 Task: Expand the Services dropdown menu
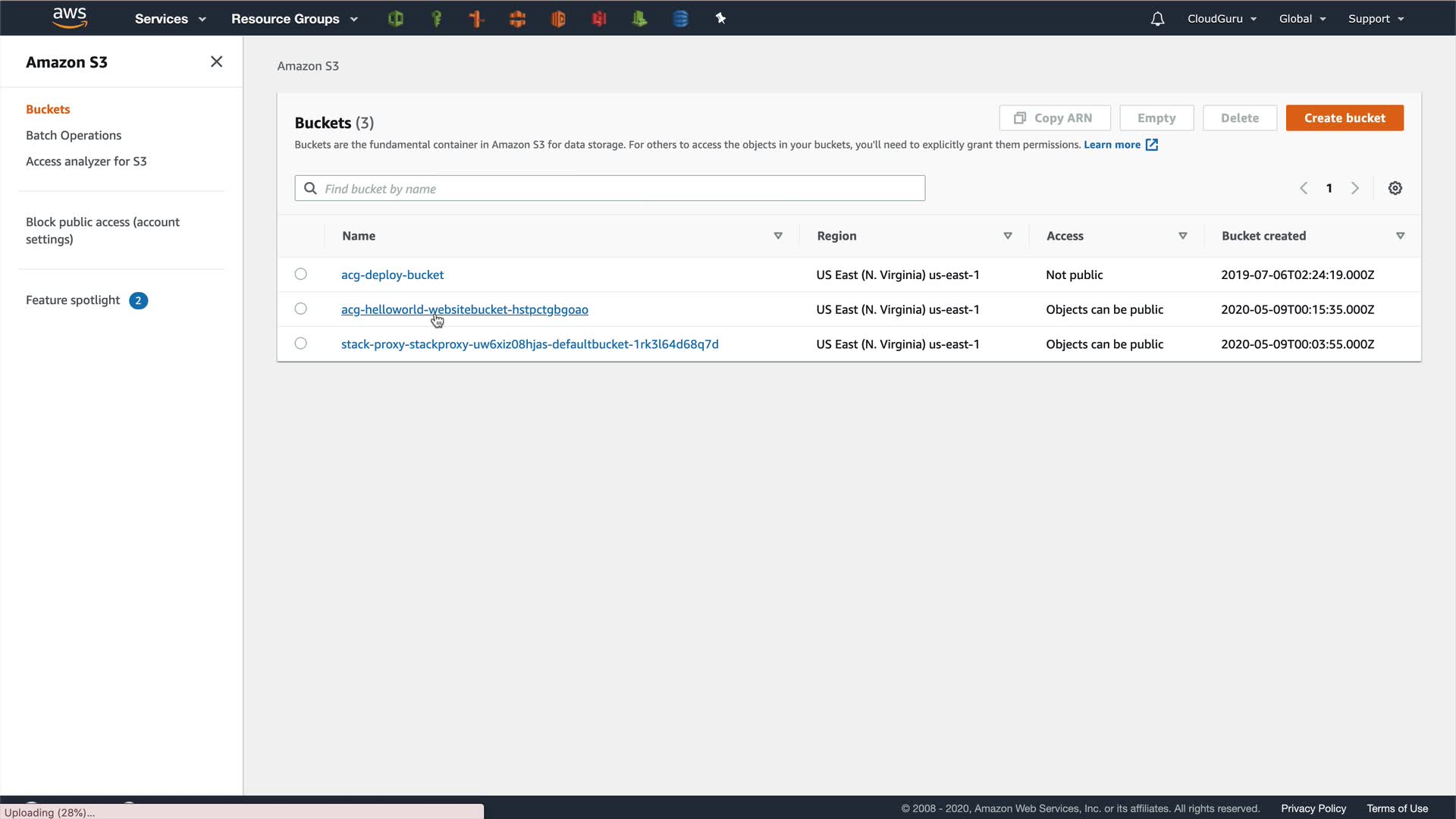[x=170, y=19]
